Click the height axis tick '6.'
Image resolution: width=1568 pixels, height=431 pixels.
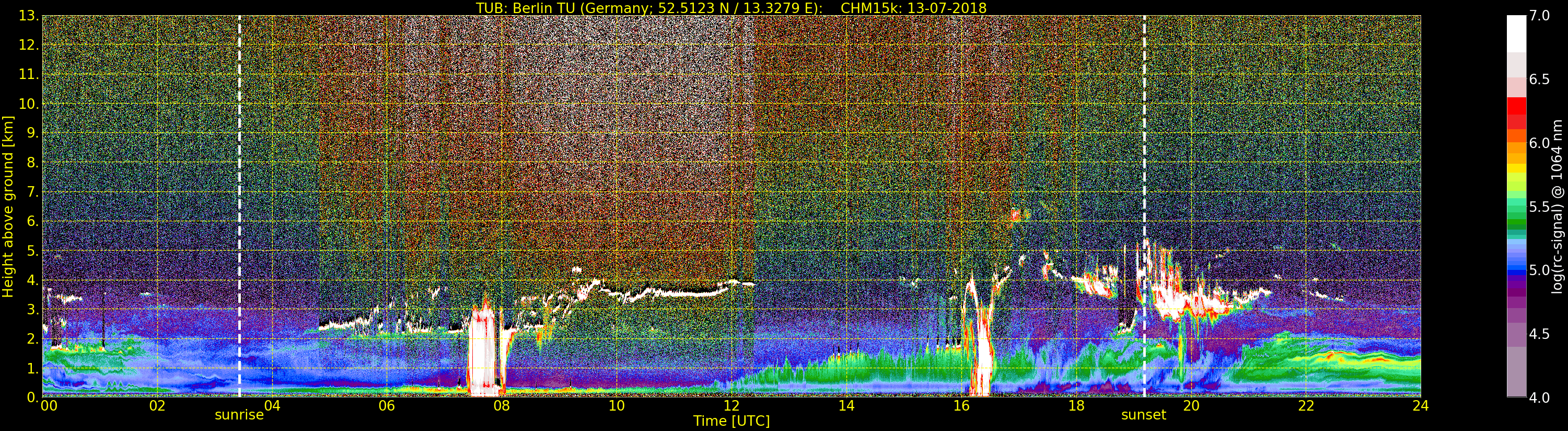(32, 221)
